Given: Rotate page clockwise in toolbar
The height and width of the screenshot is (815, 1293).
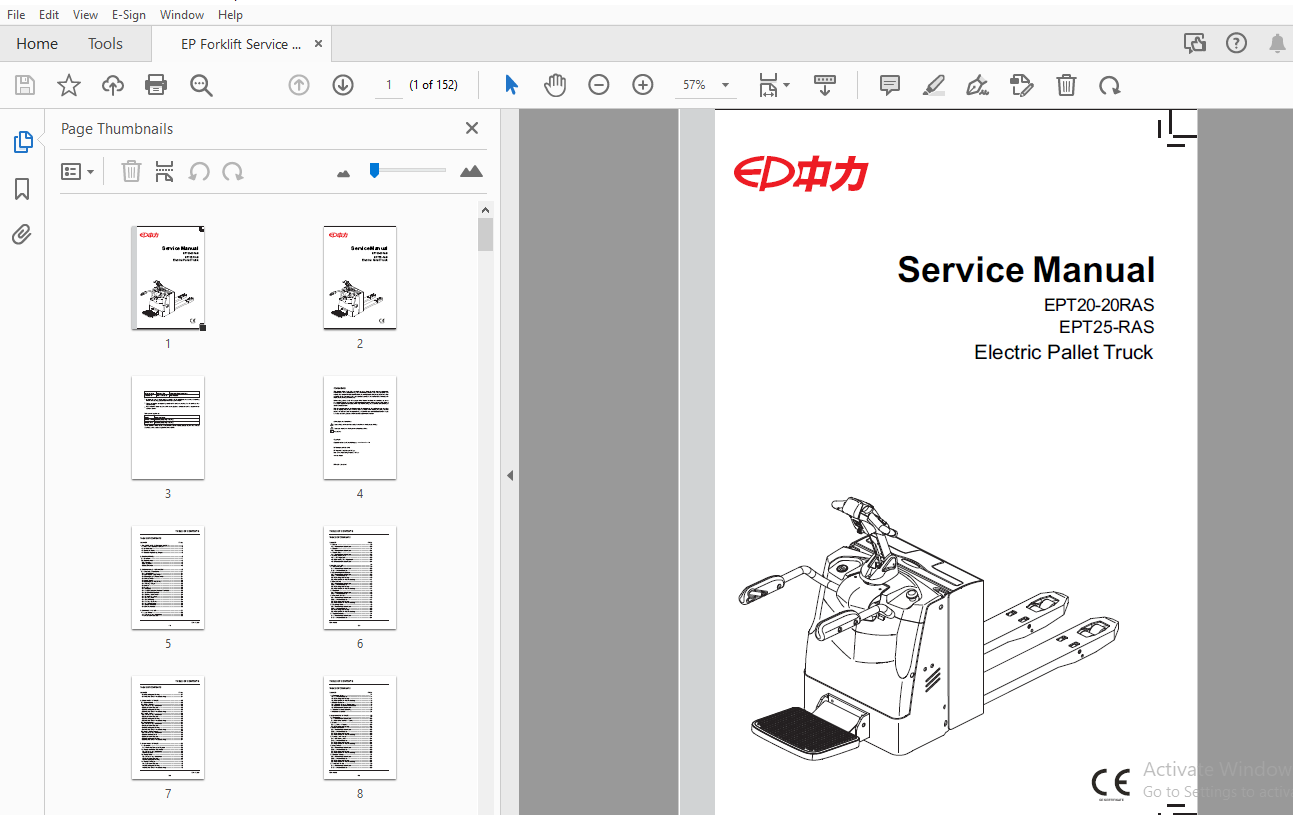Looking at the screenshot, I should 1109,85.
